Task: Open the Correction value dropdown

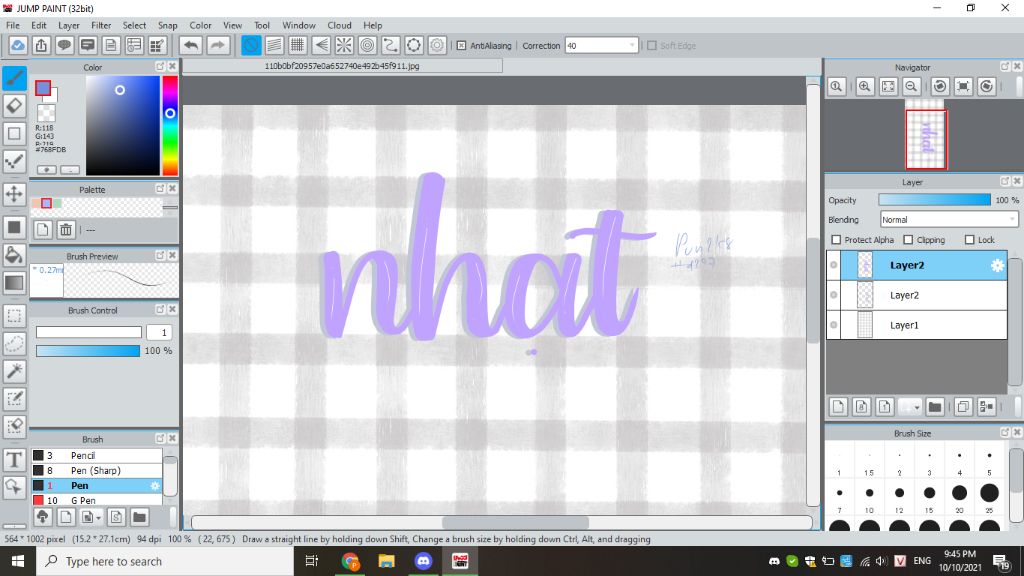Action: (x=632, y=46)
